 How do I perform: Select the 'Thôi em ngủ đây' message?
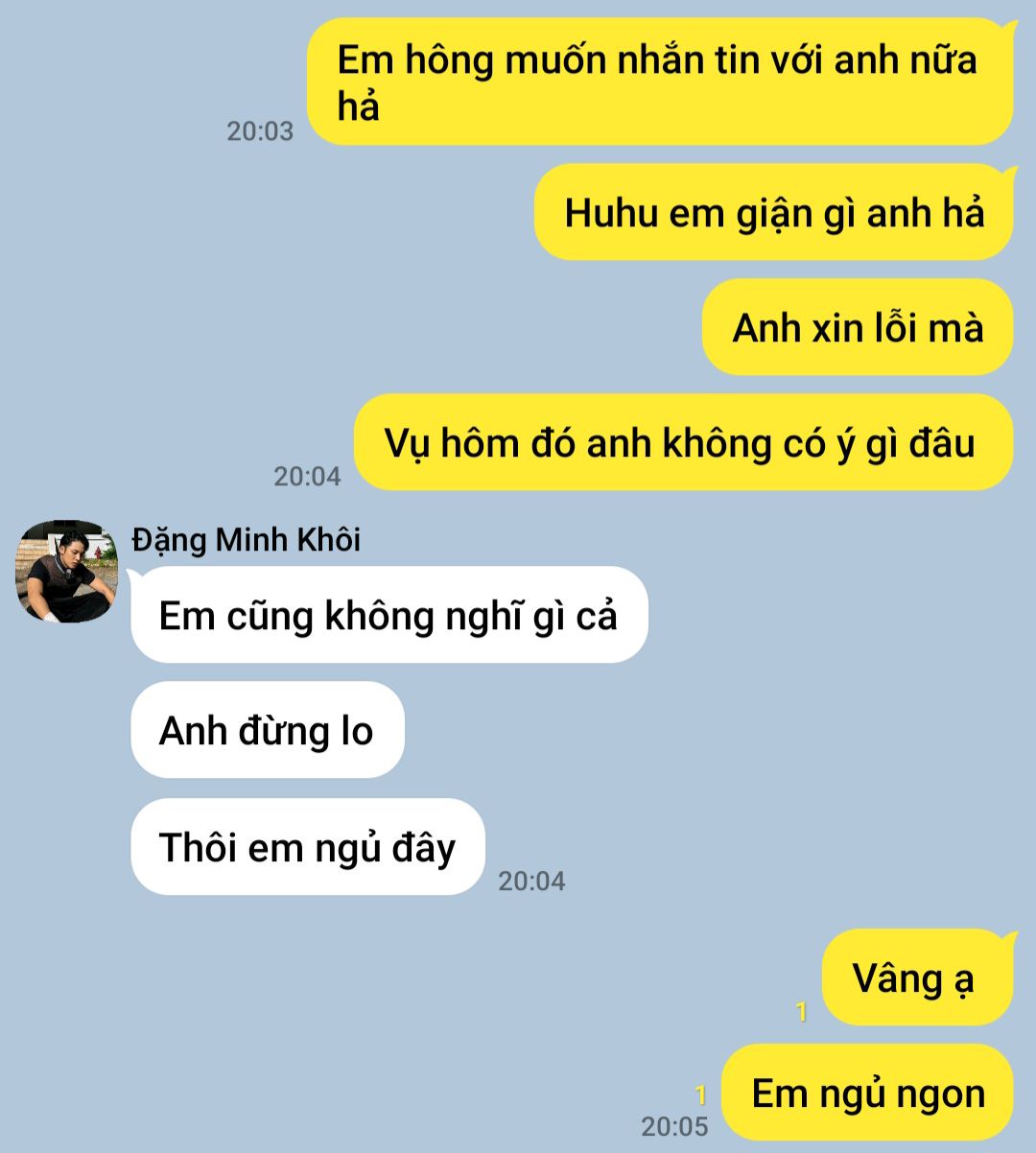[307, 847]
